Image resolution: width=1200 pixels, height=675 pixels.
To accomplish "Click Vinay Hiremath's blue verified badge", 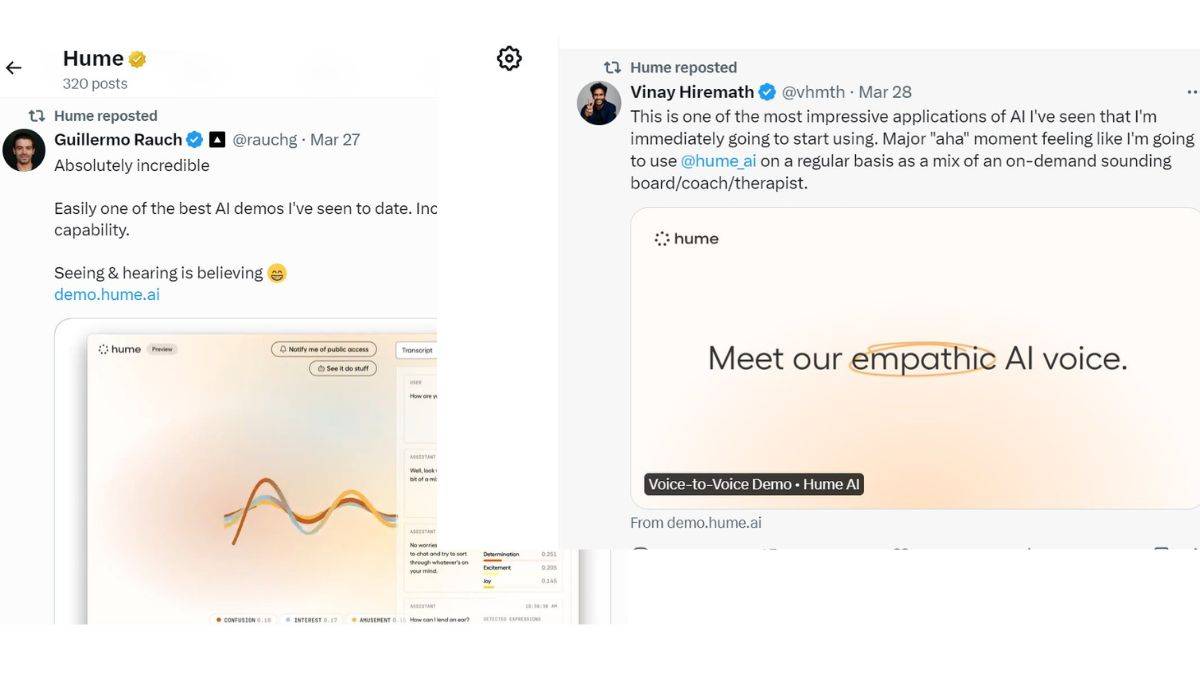I will [x=766, y=92].
